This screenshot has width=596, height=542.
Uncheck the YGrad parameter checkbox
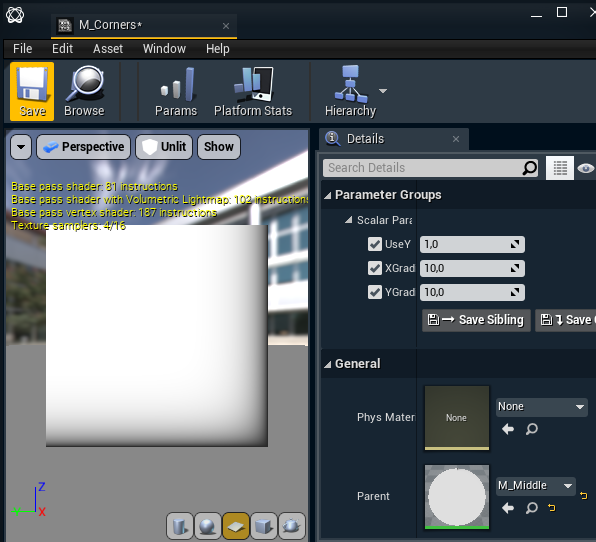[375, 292]
